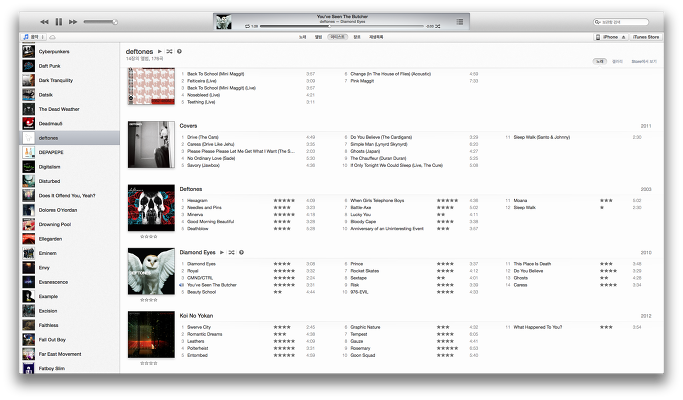This screenshot has height=400, width=683.
Task: Click the now-playing album artwork thumbnail
Action: pos(223,22)
